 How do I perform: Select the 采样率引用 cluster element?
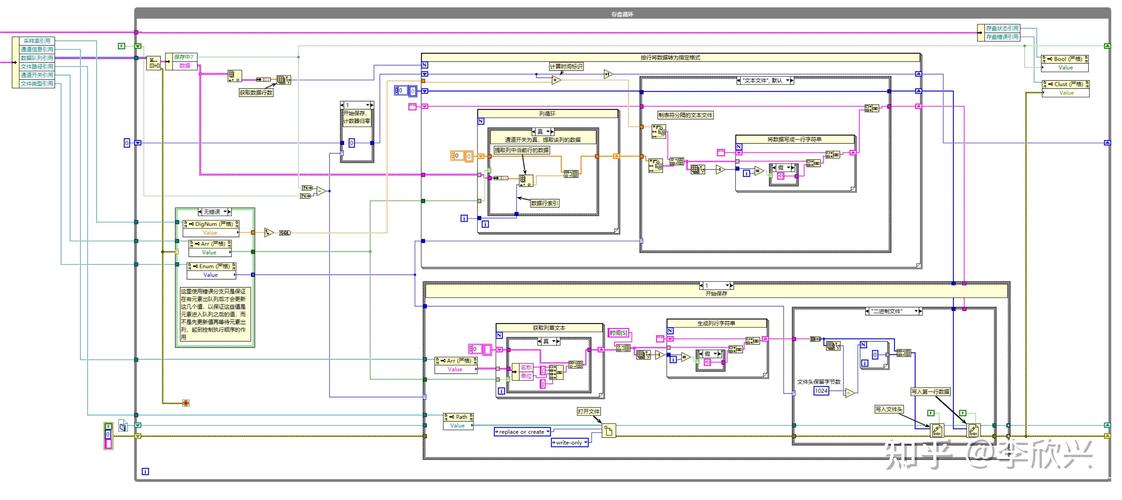(x=37, y=41)
